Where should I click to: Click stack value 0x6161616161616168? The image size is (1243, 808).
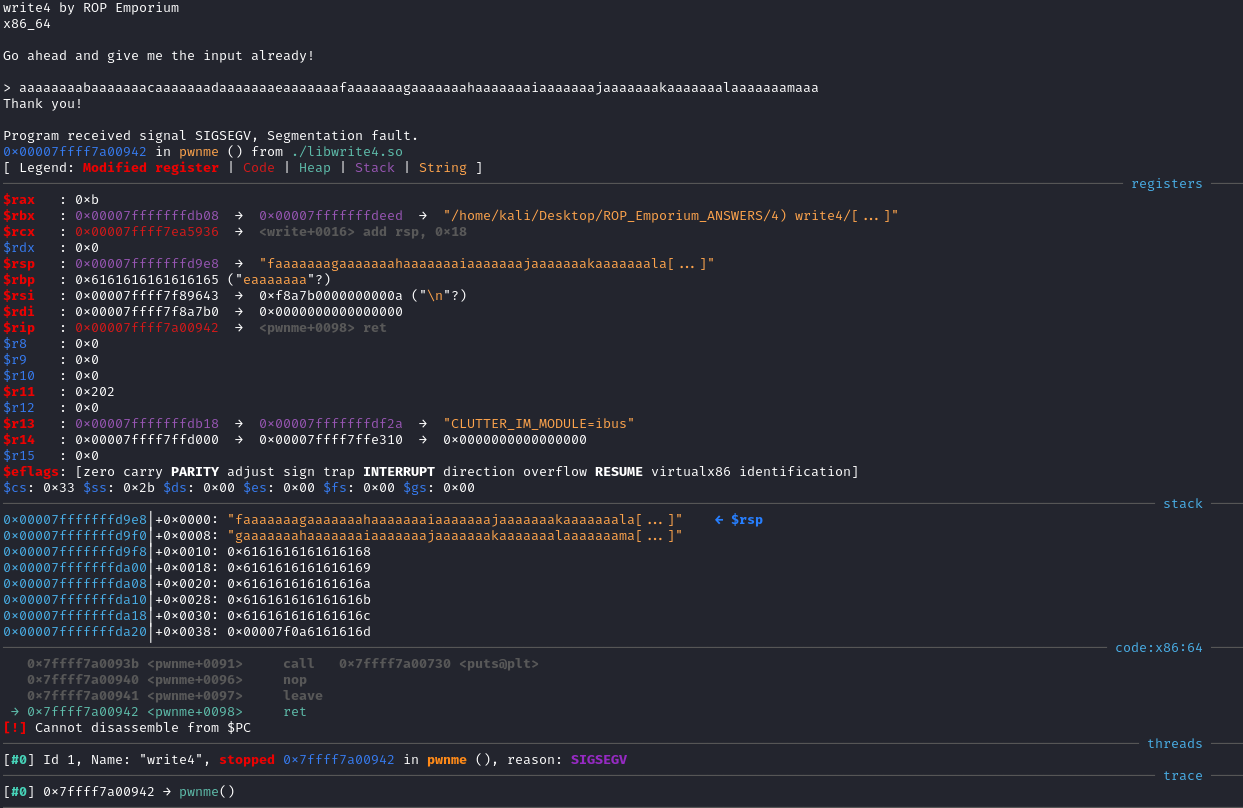coord(299,552)
